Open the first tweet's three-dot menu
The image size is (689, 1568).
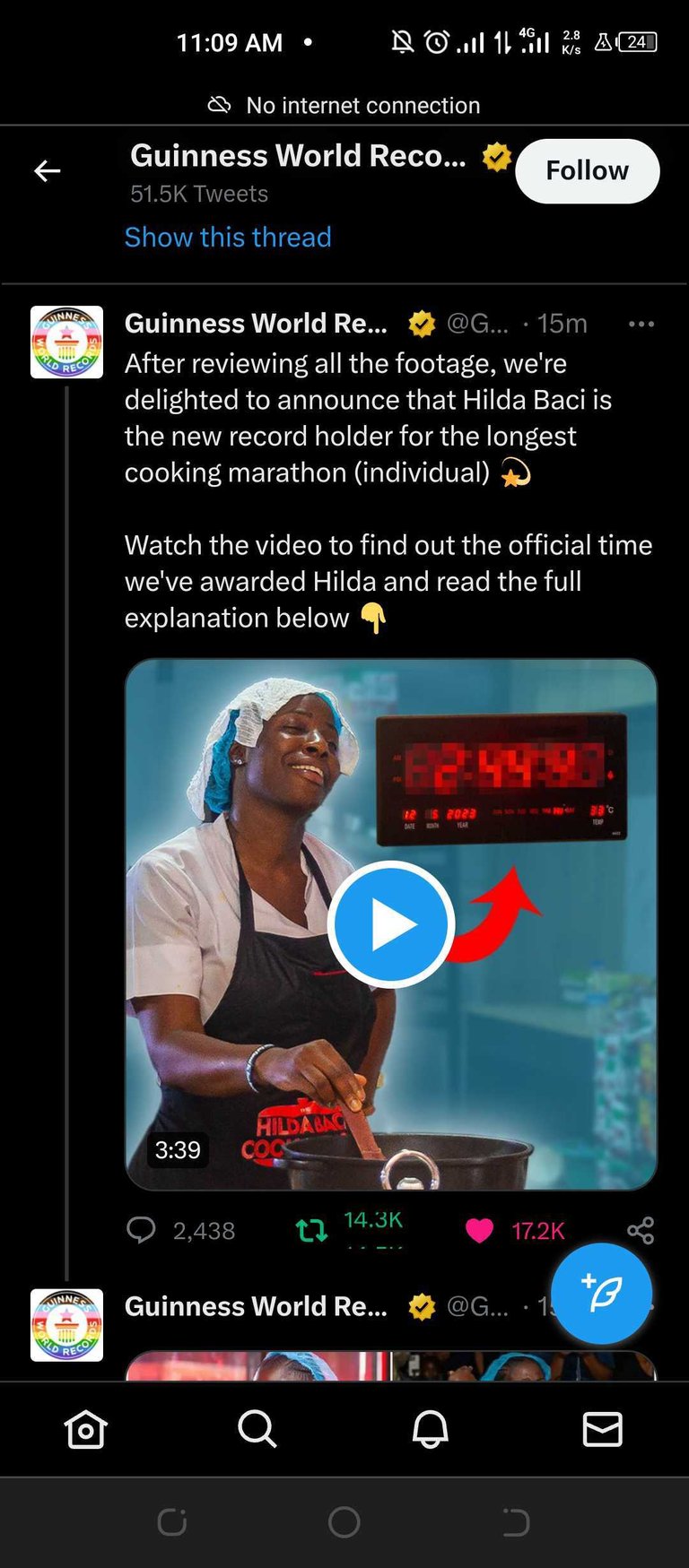click(x=641, y=324)
